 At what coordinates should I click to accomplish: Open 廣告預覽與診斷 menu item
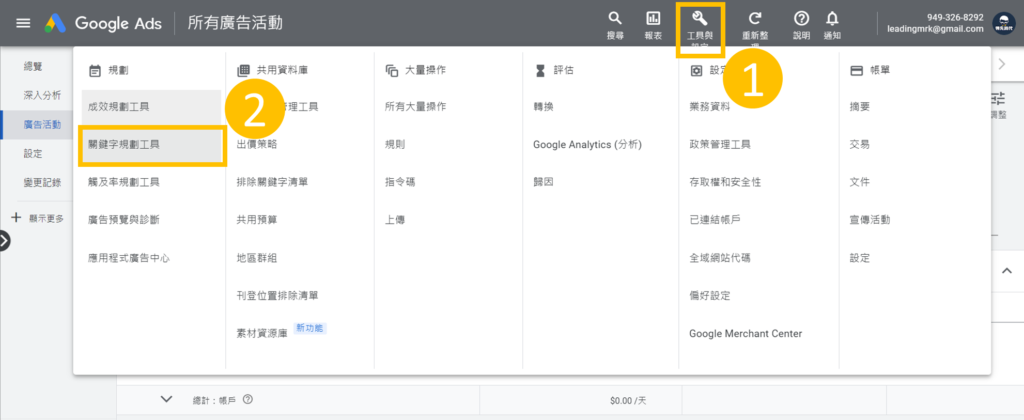pos(124,220)
